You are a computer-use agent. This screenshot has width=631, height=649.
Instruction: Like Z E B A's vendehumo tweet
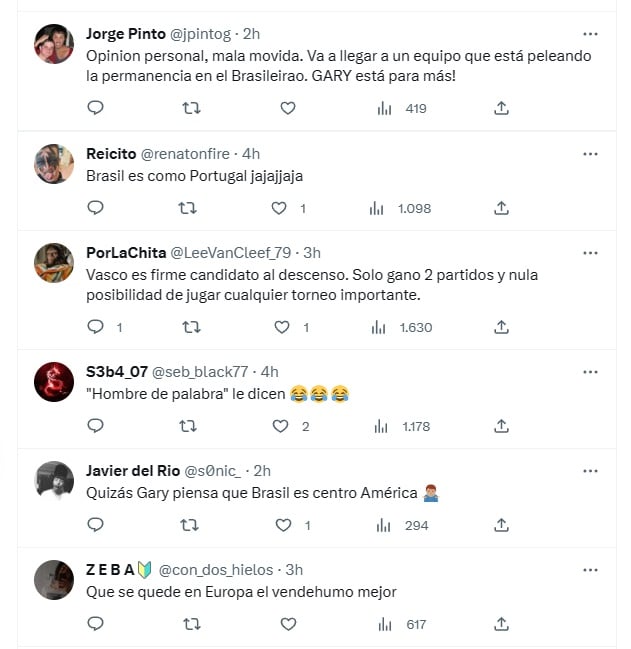(288, 624)
